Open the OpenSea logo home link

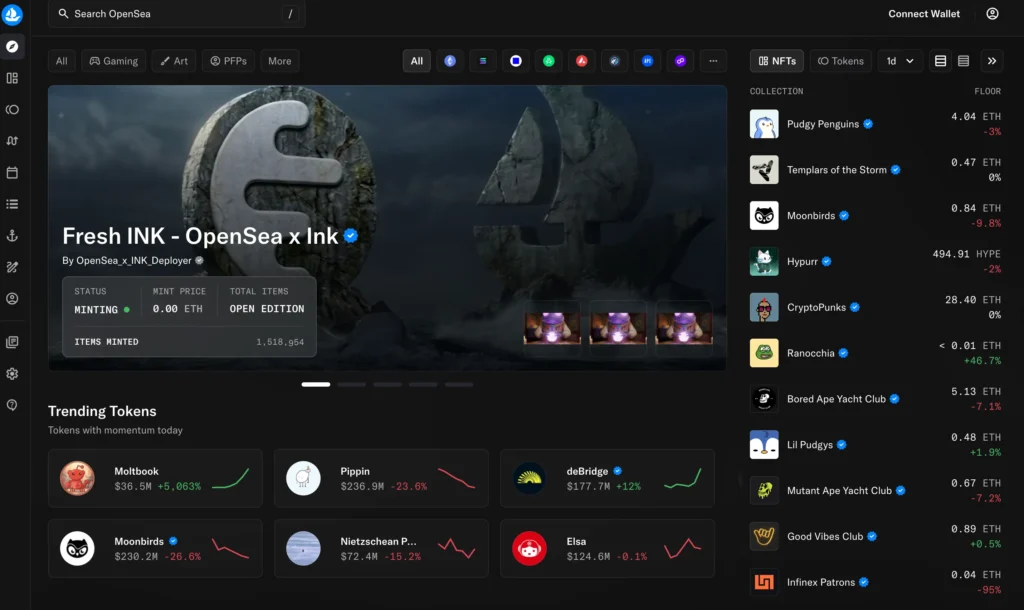(x=12, y=14)
